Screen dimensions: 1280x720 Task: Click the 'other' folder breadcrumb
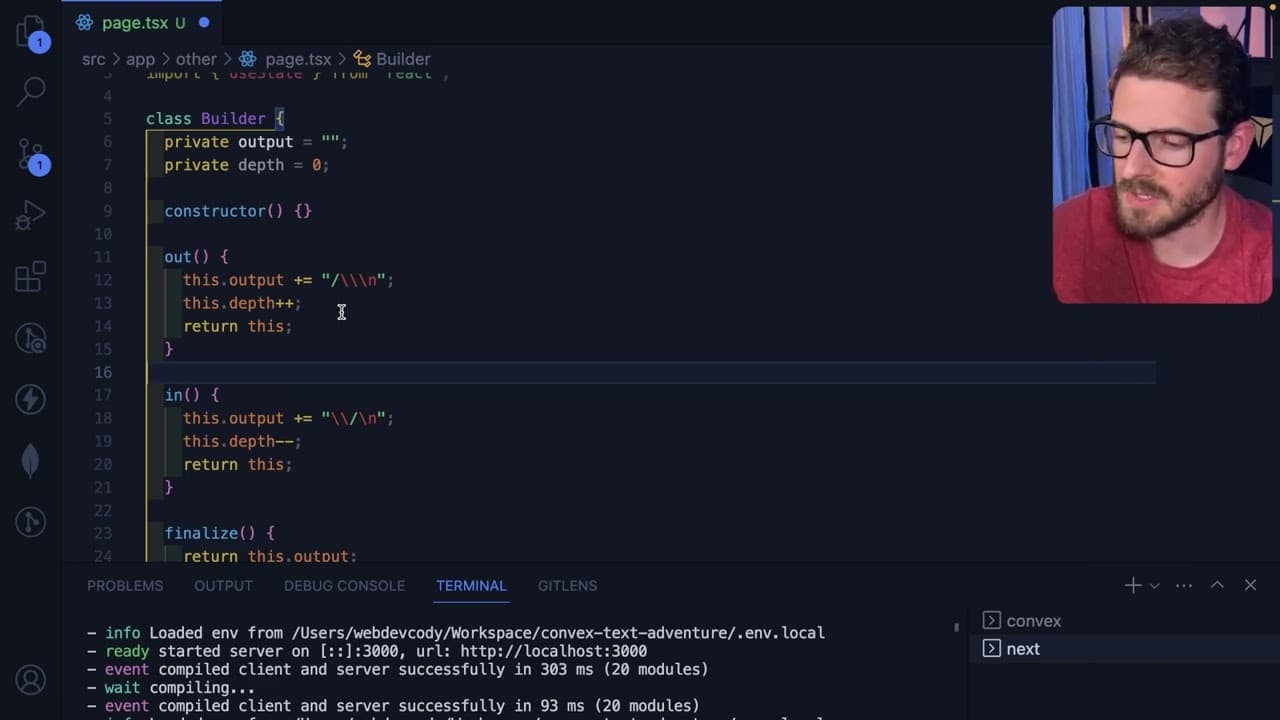(196, 59)
